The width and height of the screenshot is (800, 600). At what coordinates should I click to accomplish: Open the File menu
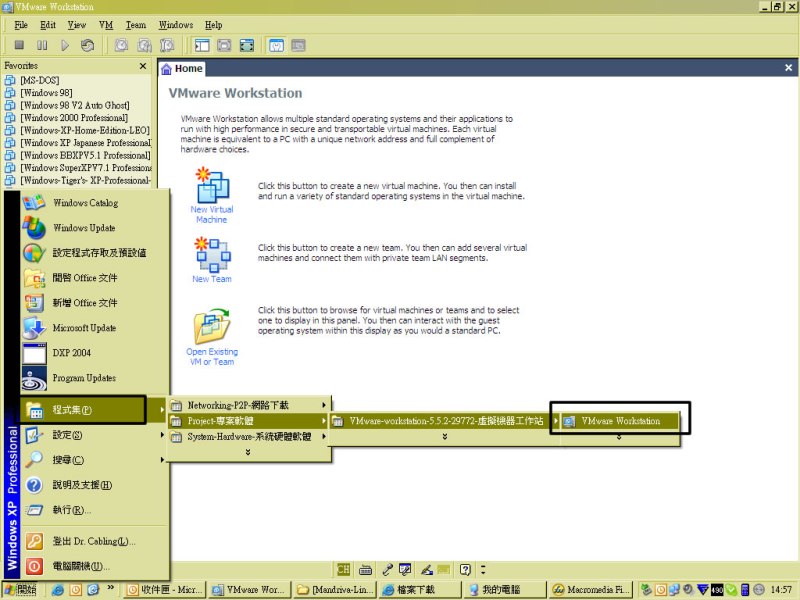tap(21, 25)
